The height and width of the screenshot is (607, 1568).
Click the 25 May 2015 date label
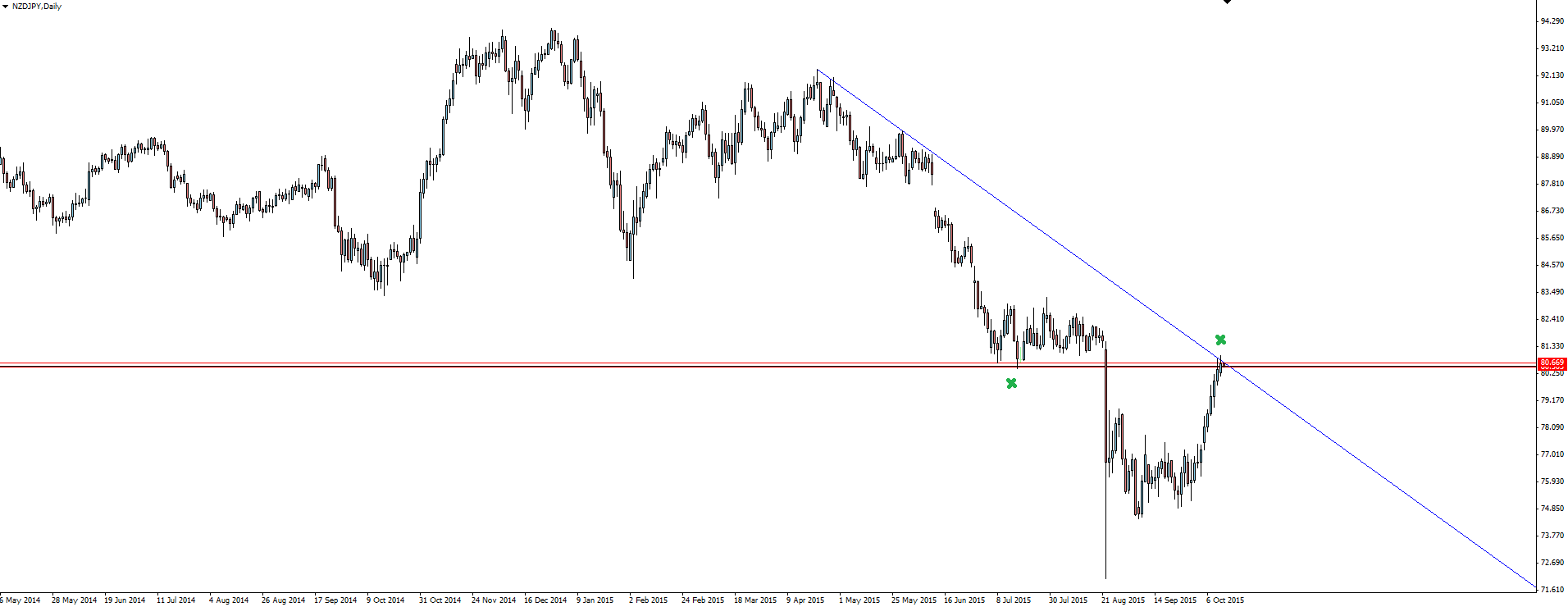pos(914,600)
